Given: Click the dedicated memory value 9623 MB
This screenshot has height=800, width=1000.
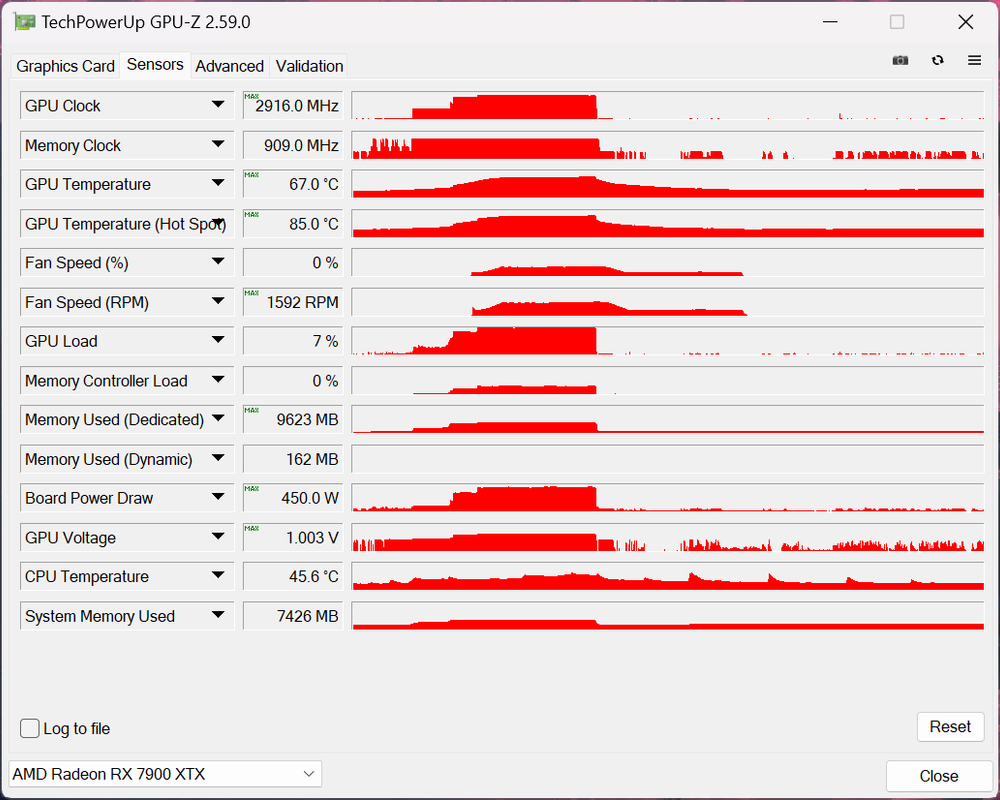Looking at the screenshot, I should click(293, 419).
